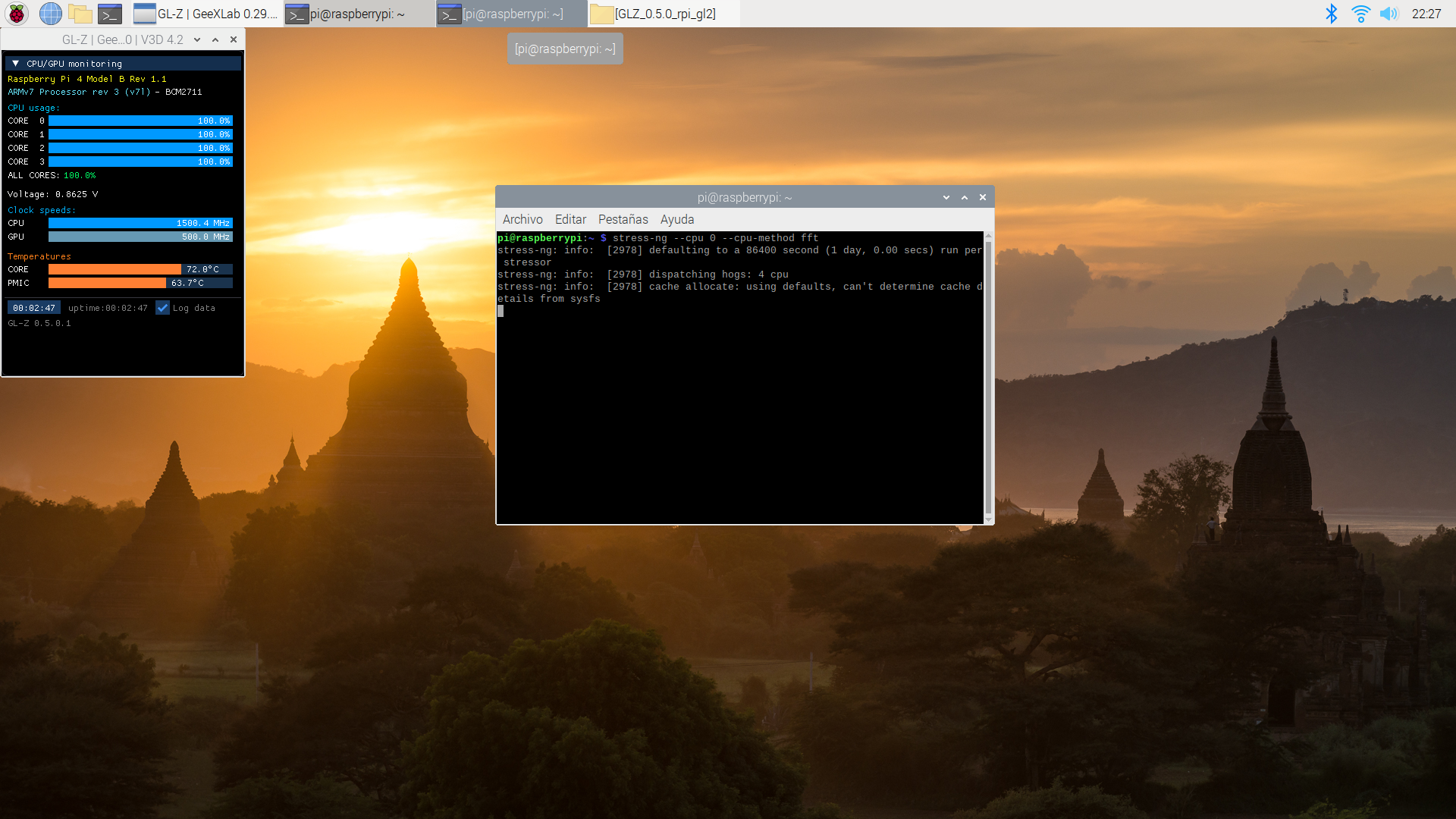
Task: Collapse the CPU/GPU monitoring section
Action: [15, 64]
